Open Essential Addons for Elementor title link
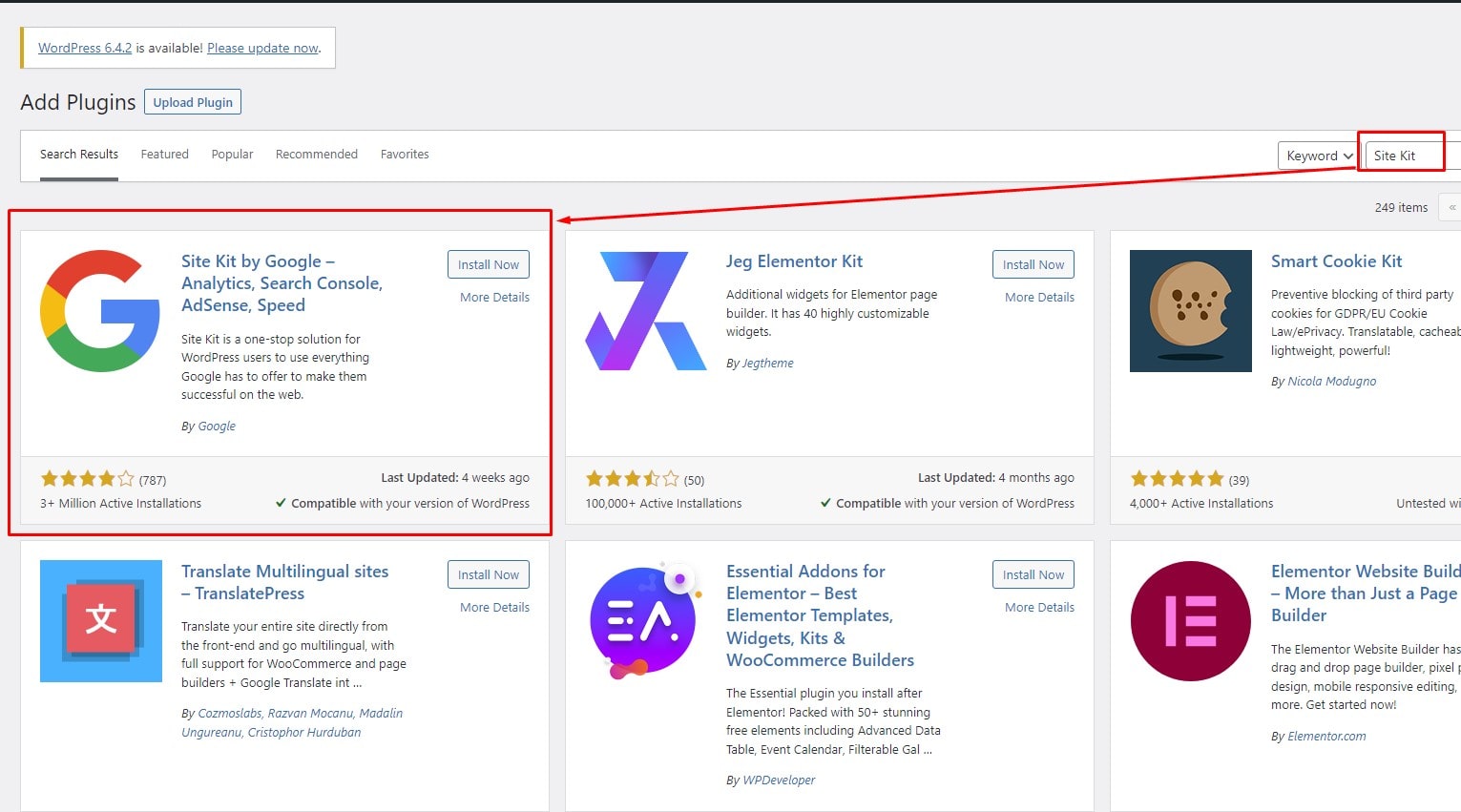 click(x=820, y=615)
